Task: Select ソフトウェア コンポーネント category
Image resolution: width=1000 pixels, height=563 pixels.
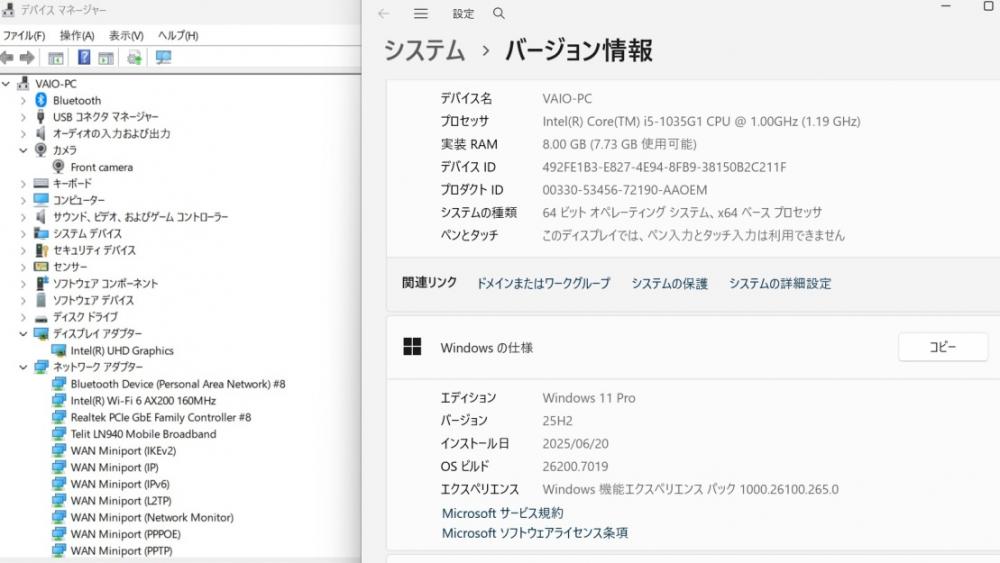Action: [105, 284]
